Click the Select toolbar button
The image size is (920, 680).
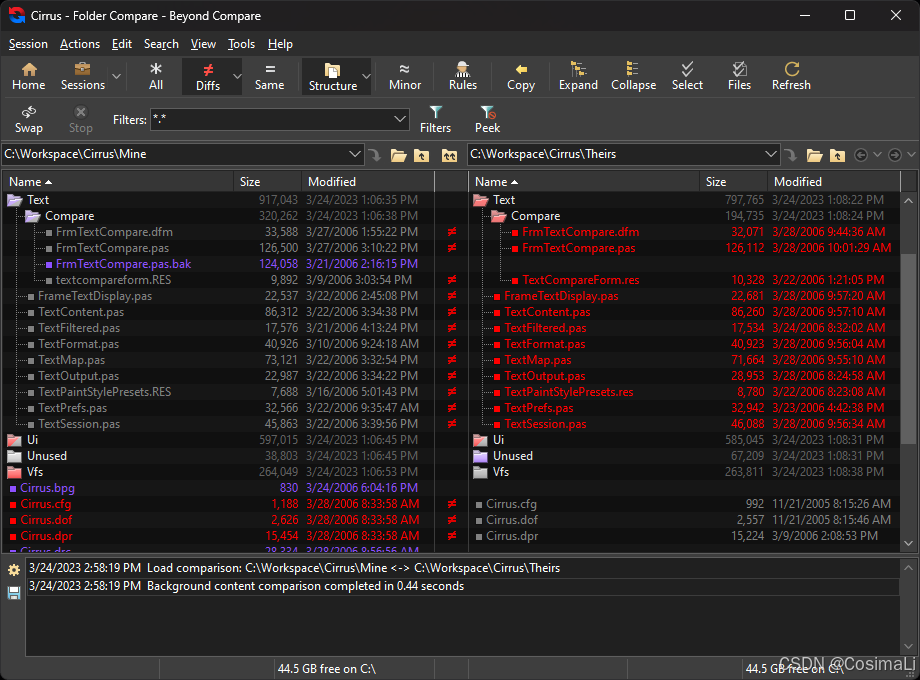pyautogui.click(x=687, y=76)
